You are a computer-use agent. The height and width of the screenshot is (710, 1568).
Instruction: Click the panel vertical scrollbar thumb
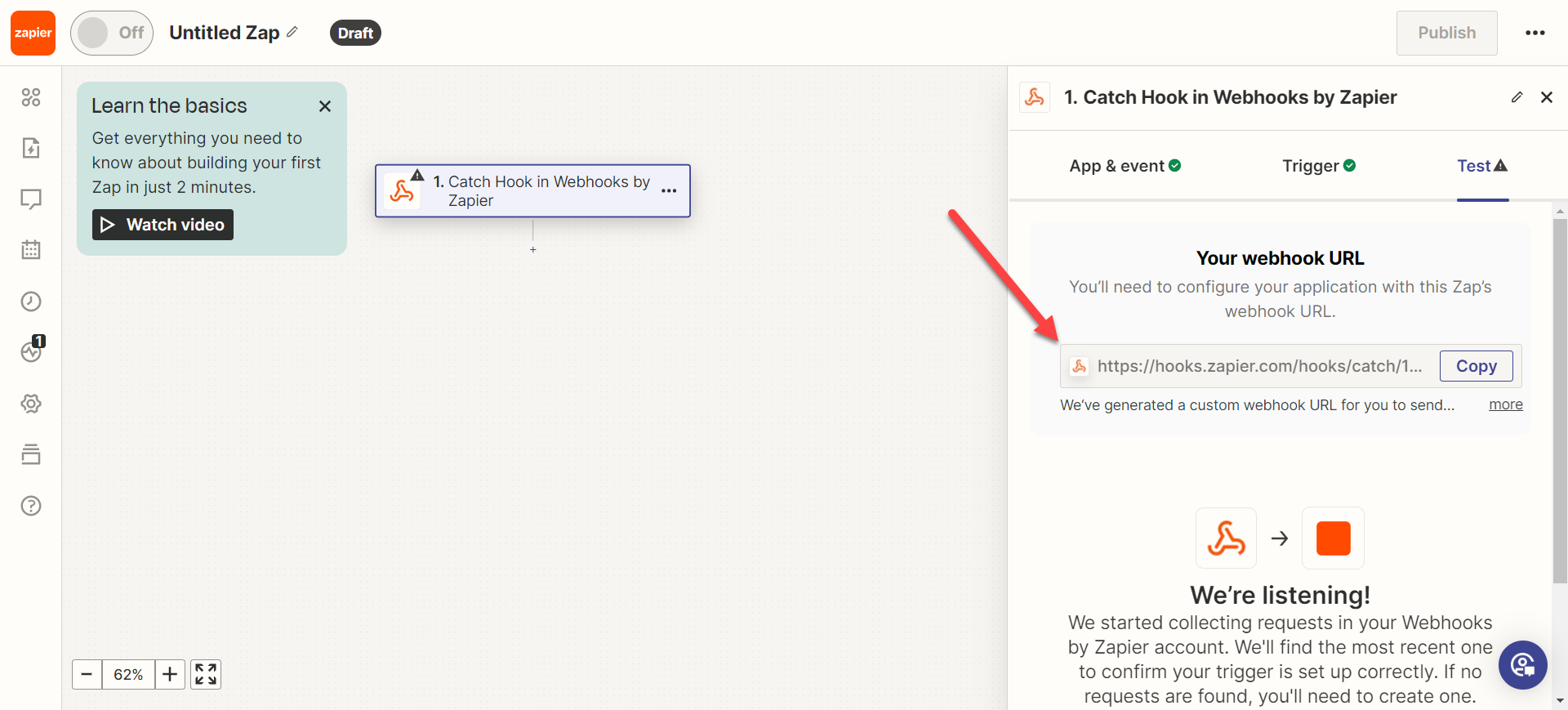[1560, 400]
